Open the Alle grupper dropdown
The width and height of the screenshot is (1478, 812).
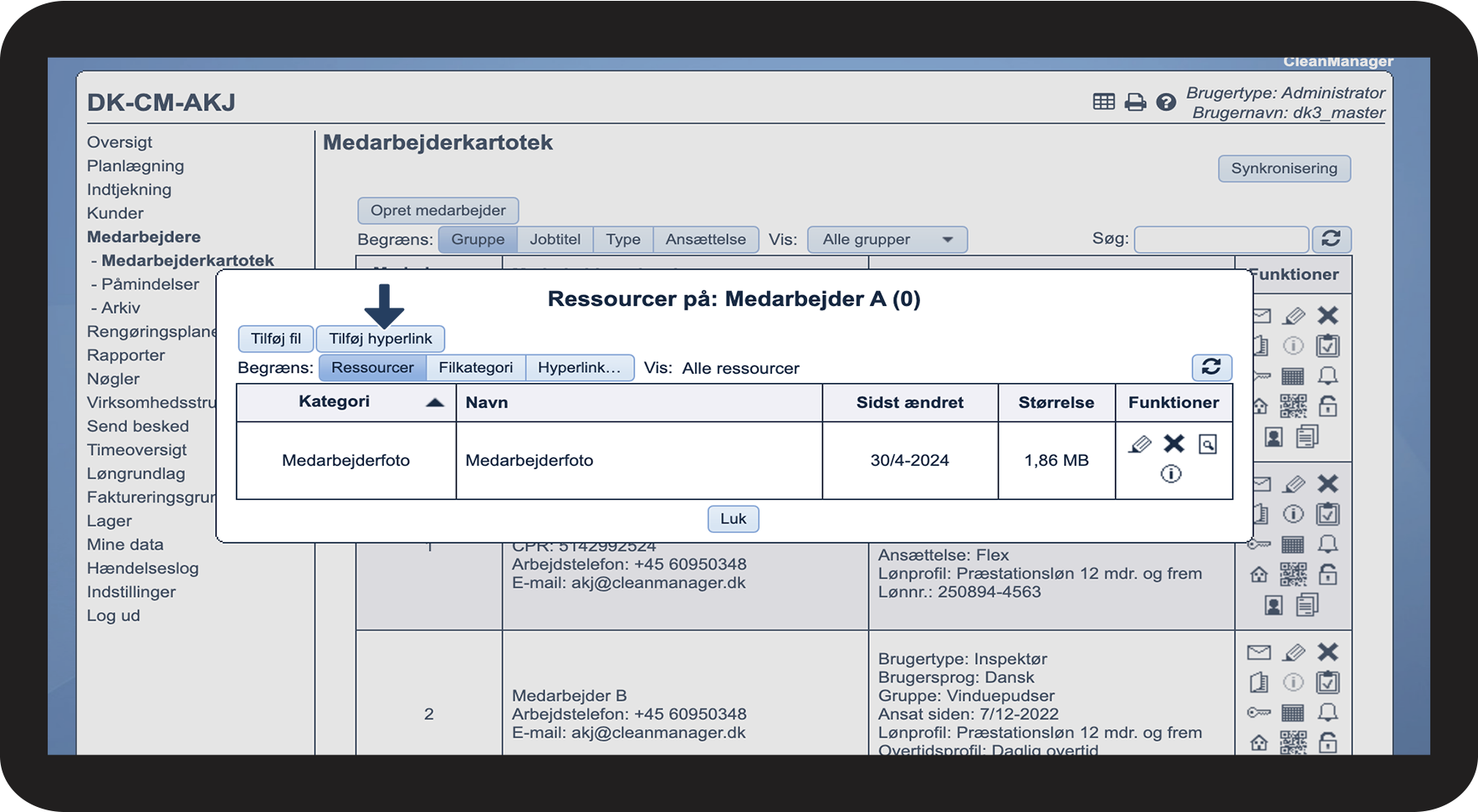(887, 239)
